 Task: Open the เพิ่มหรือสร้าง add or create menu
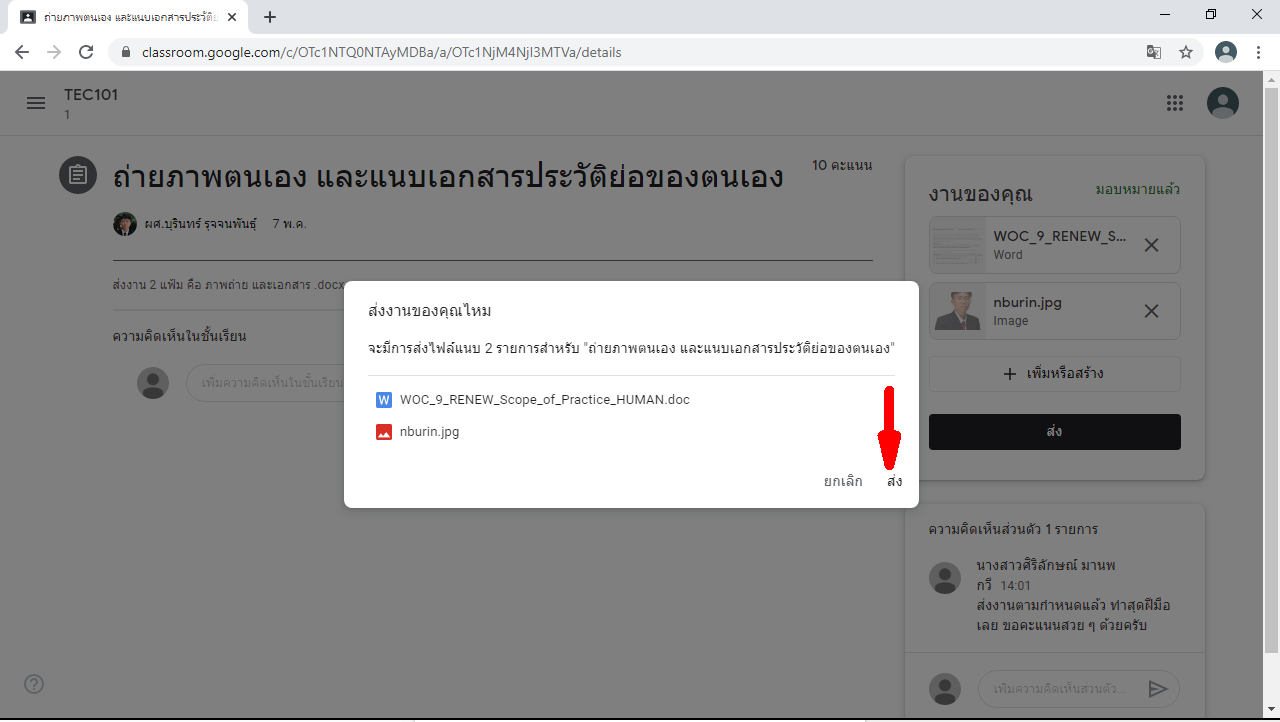pyautogui.click(x=1054, y=374)
